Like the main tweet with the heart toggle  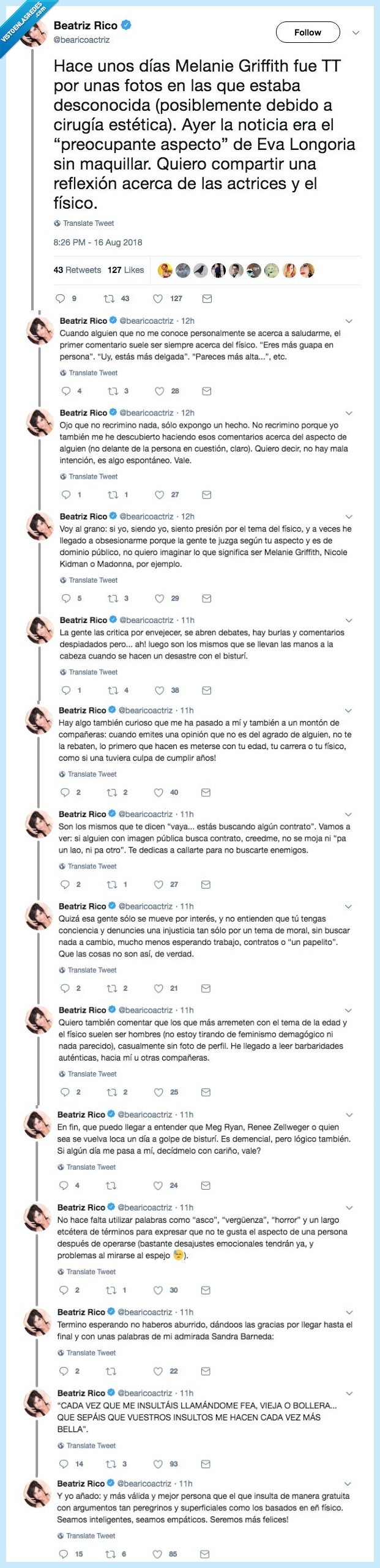(x=158, y=298)
